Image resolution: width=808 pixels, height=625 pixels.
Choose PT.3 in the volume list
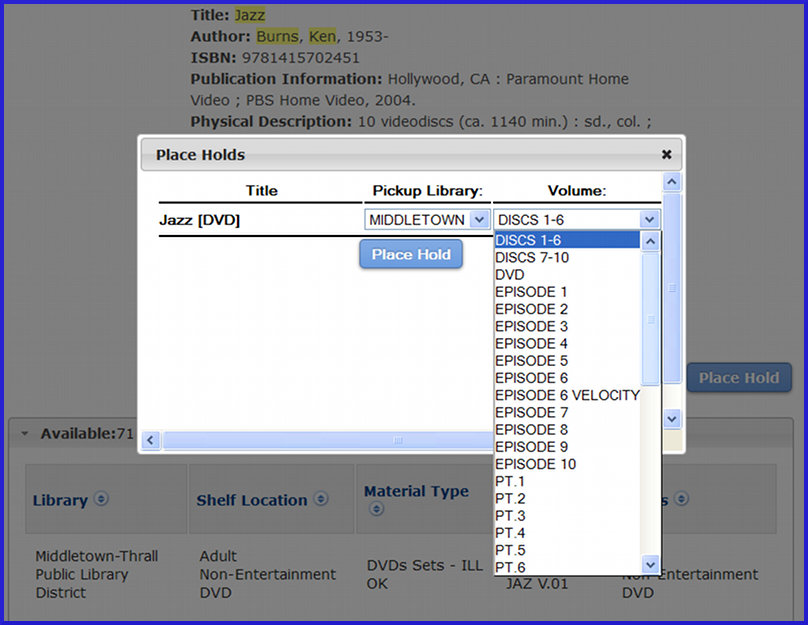(x=567, y=516)
